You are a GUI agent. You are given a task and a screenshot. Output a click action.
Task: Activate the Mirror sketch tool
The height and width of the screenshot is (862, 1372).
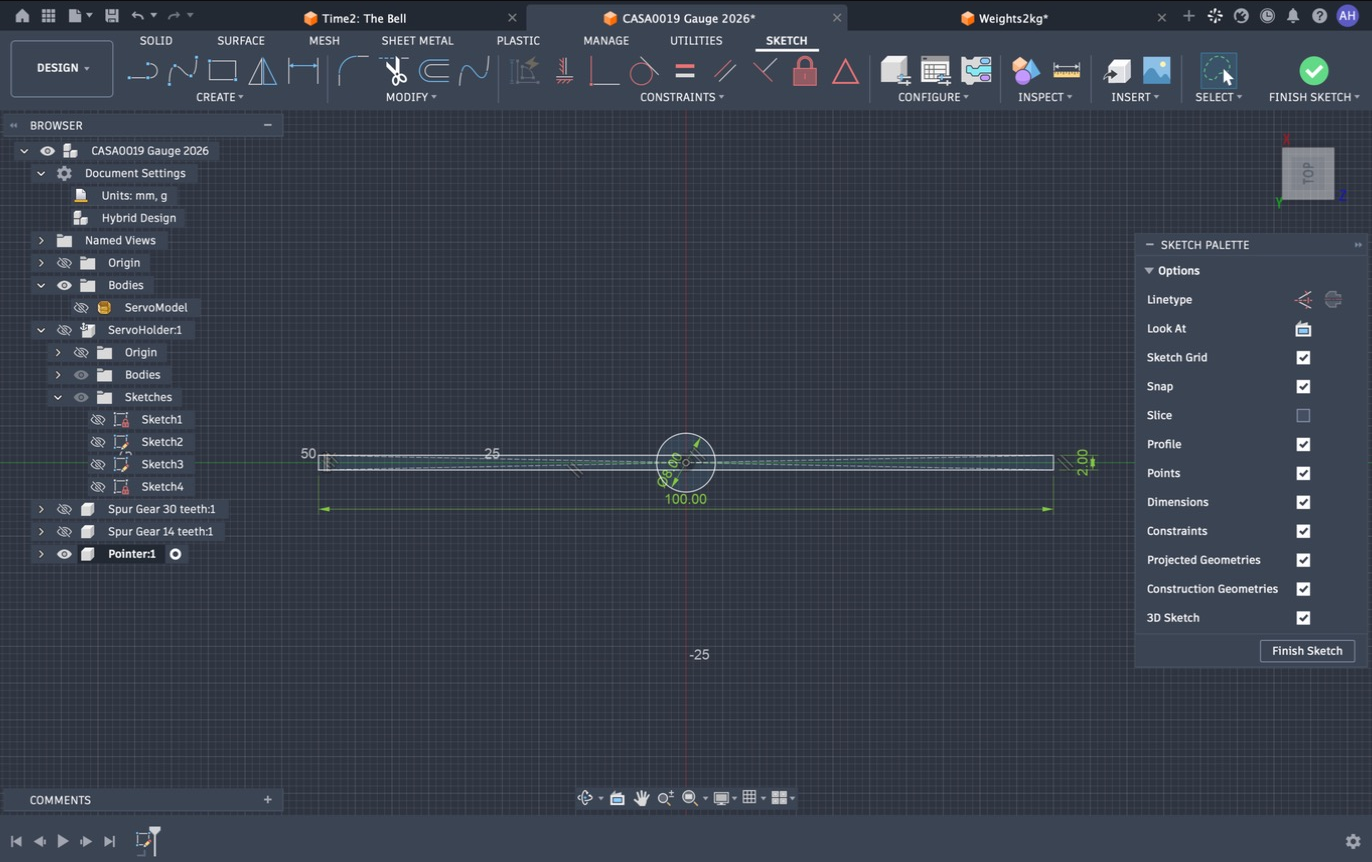[x=262, y=71]
